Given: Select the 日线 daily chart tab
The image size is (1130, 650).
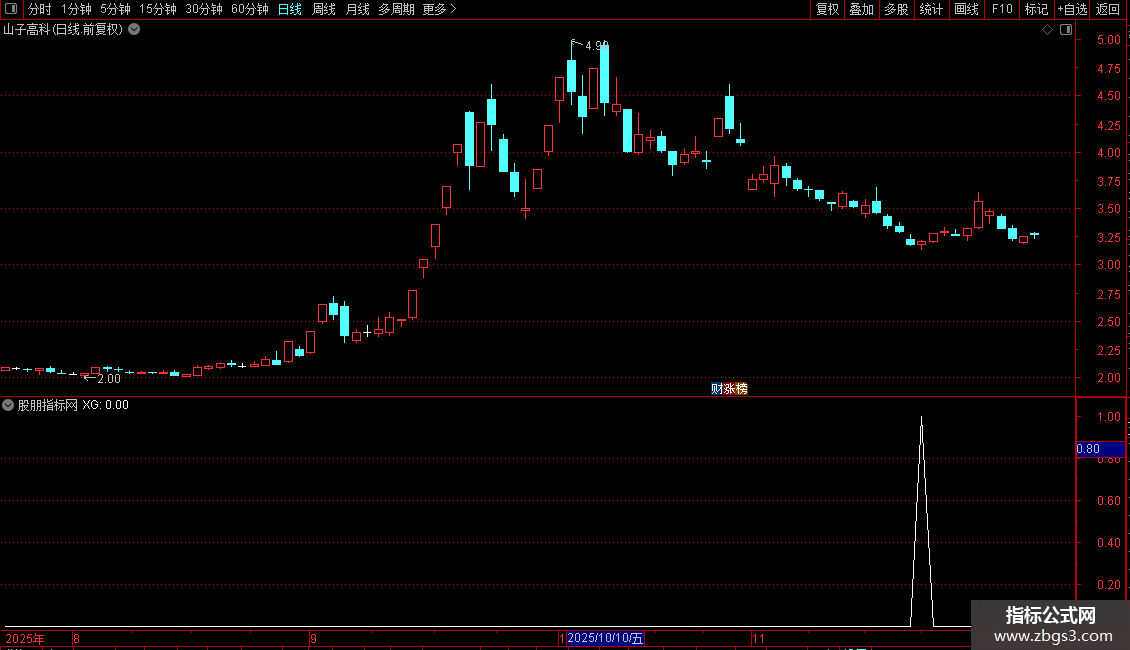Looking at the screenshot, I should click(x=290, y=9).
